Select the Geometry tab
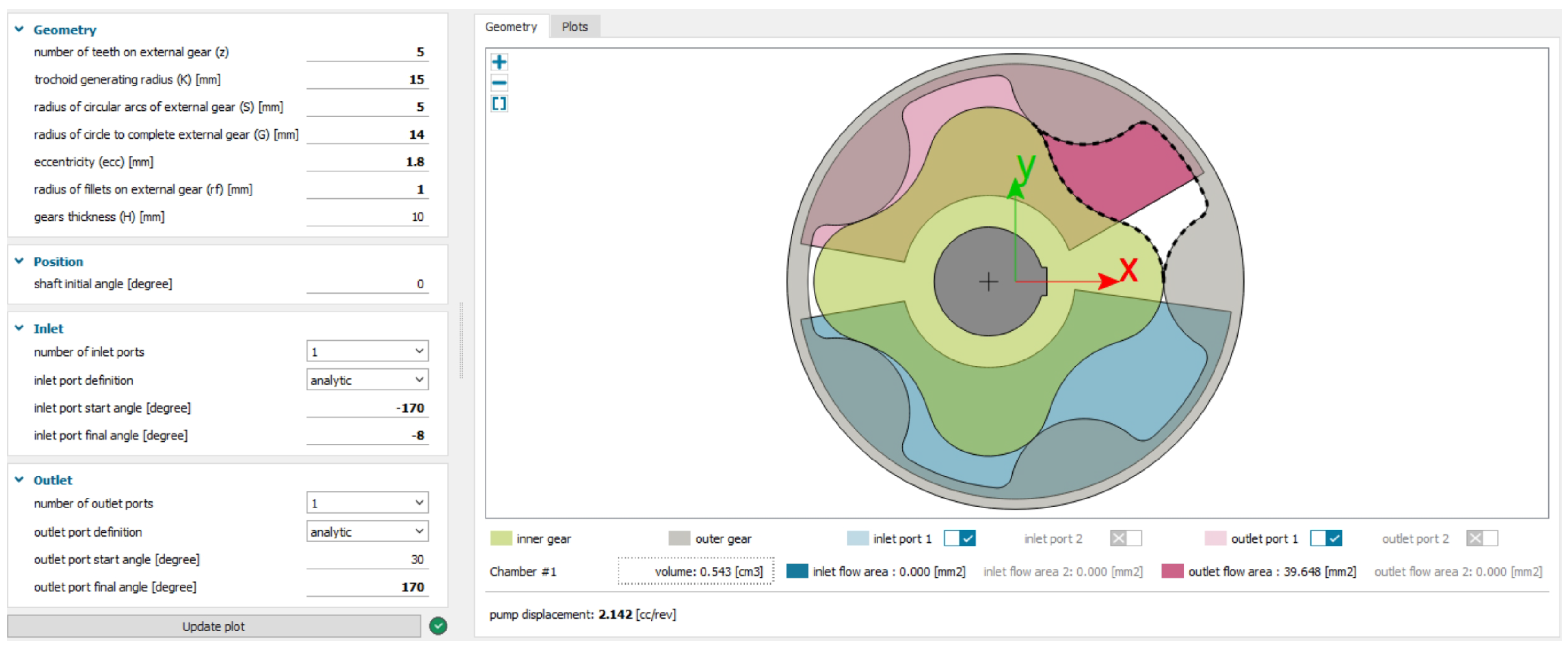Screen dimensions: 1568x647 coord(511,27)
